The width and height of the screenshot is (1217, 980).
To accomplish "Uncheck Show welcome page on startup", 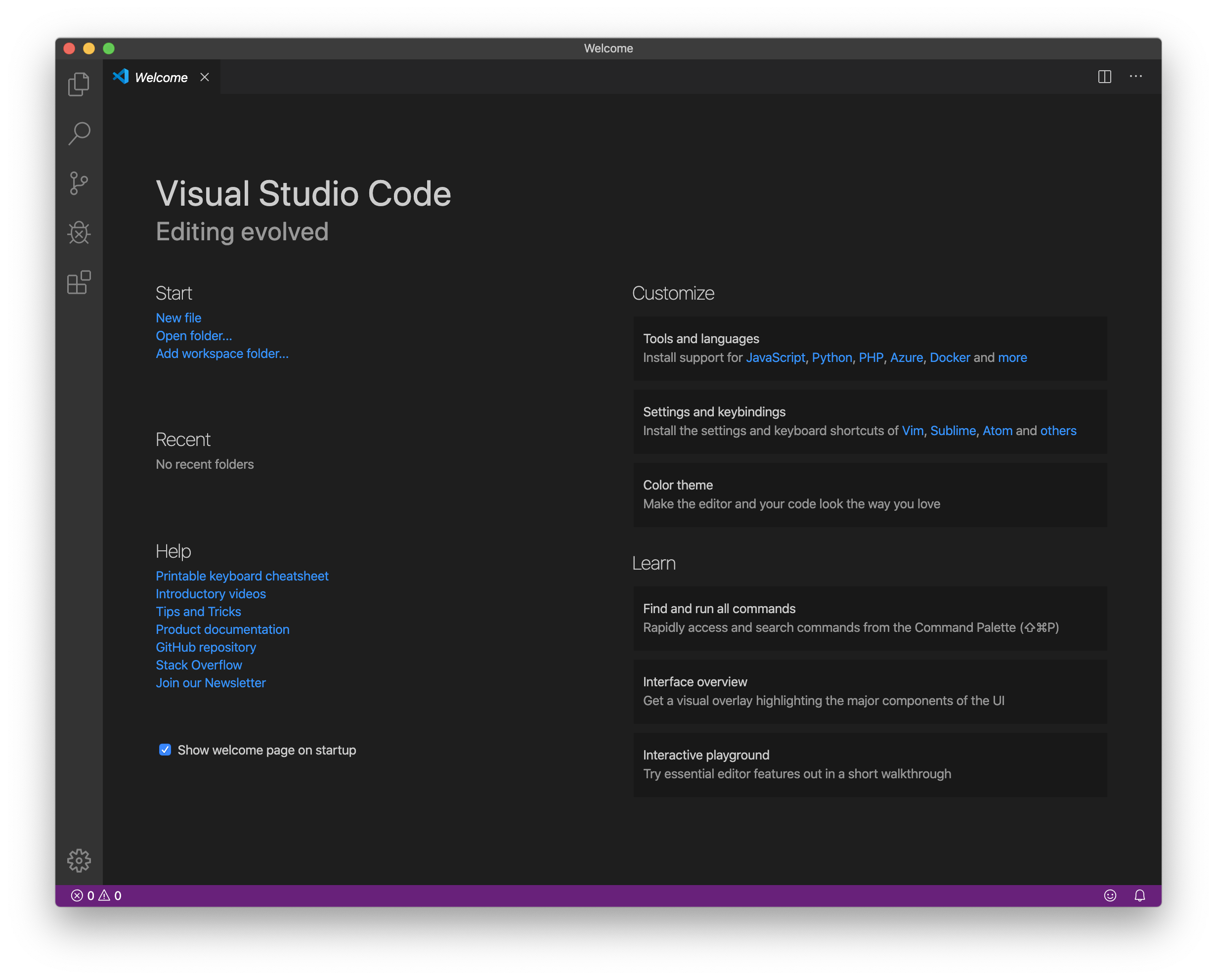I will [x=165, y=750].
